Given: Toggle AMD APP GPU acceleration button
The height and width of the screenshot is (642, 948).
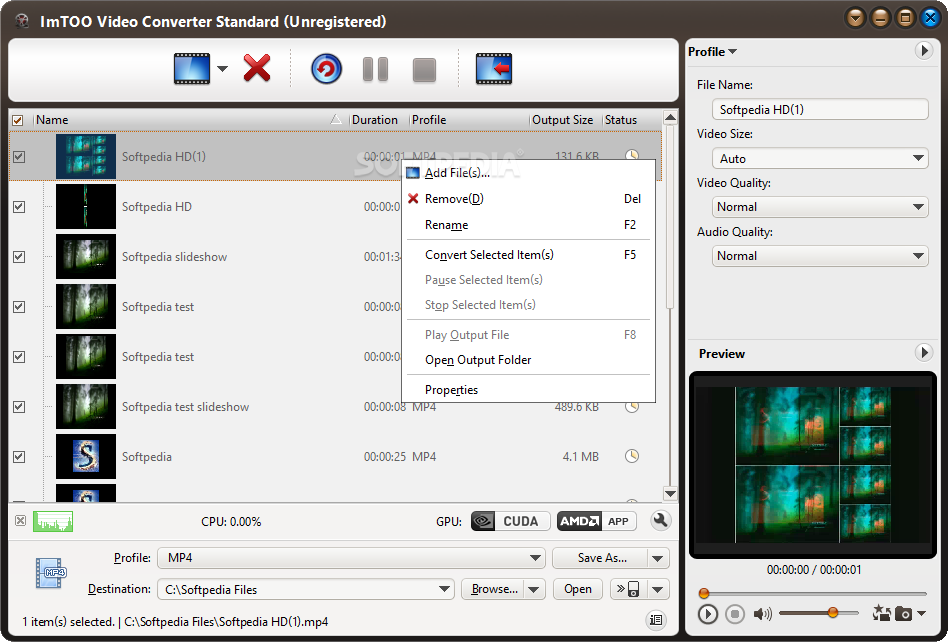Looking at the screenshot, I should (x=597, y=521).
